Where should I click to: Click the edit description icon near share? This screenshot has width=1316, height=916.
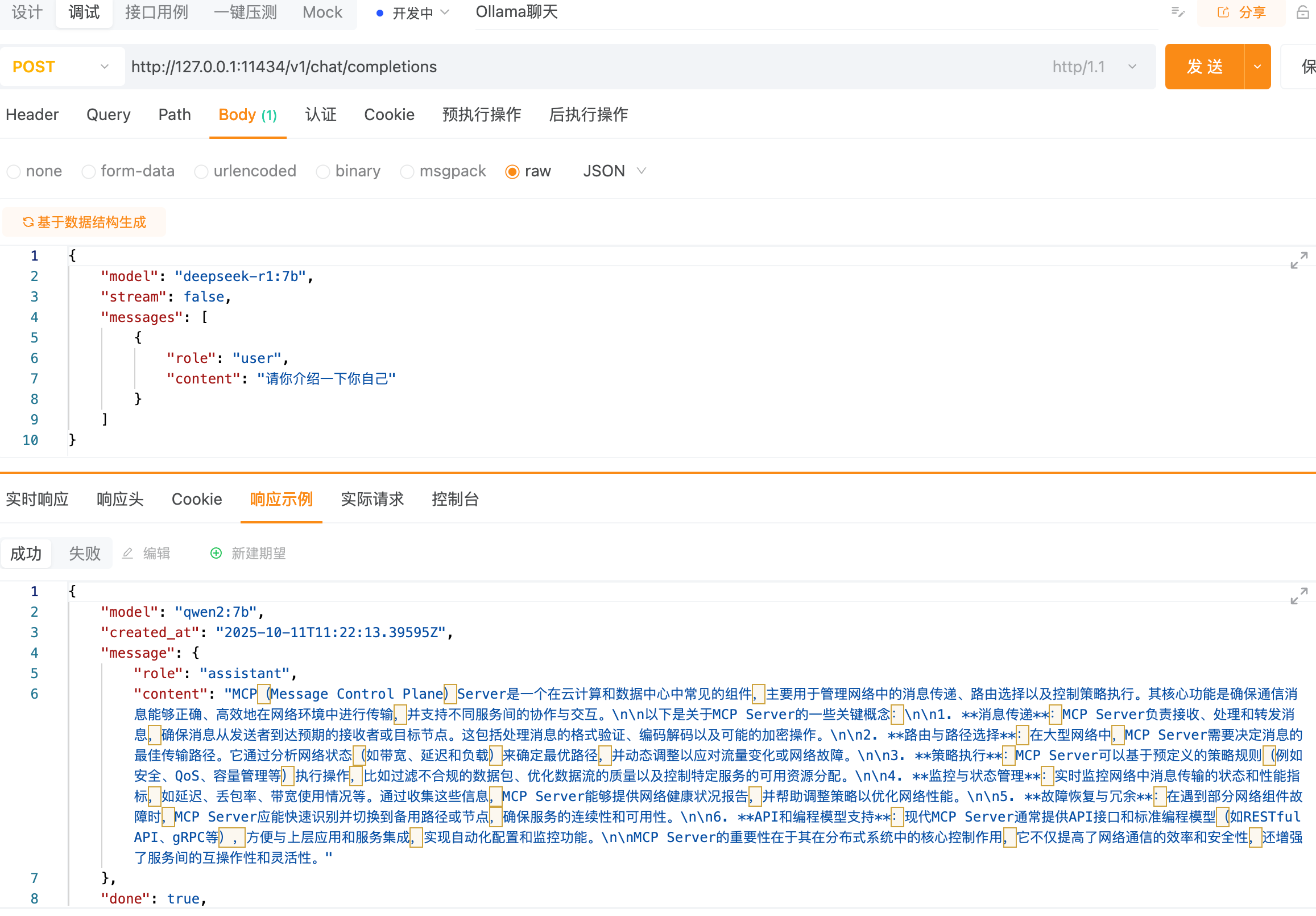[1178, 12]
